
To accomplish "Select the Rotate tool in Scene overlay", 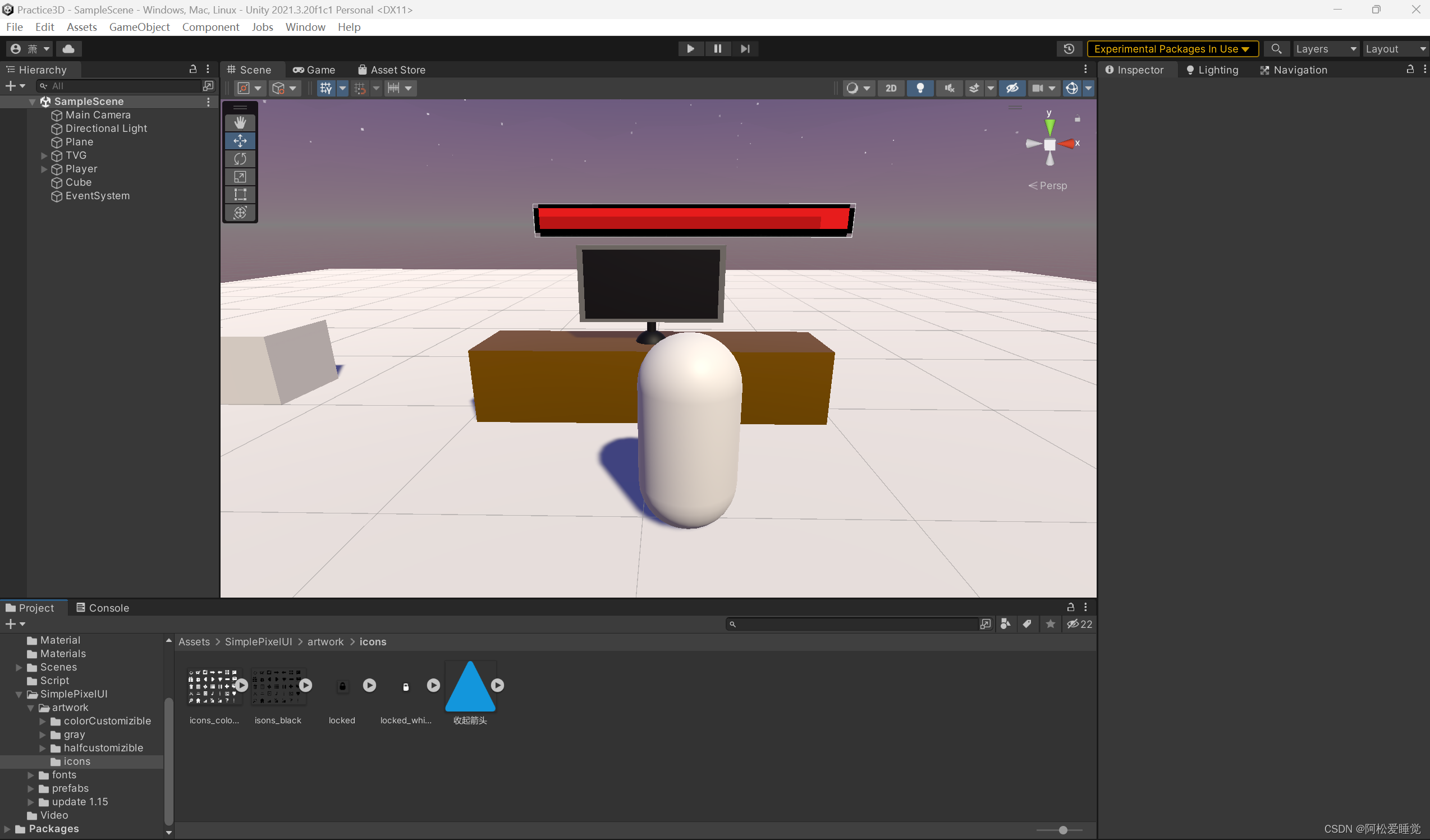I will click(240, 159).
